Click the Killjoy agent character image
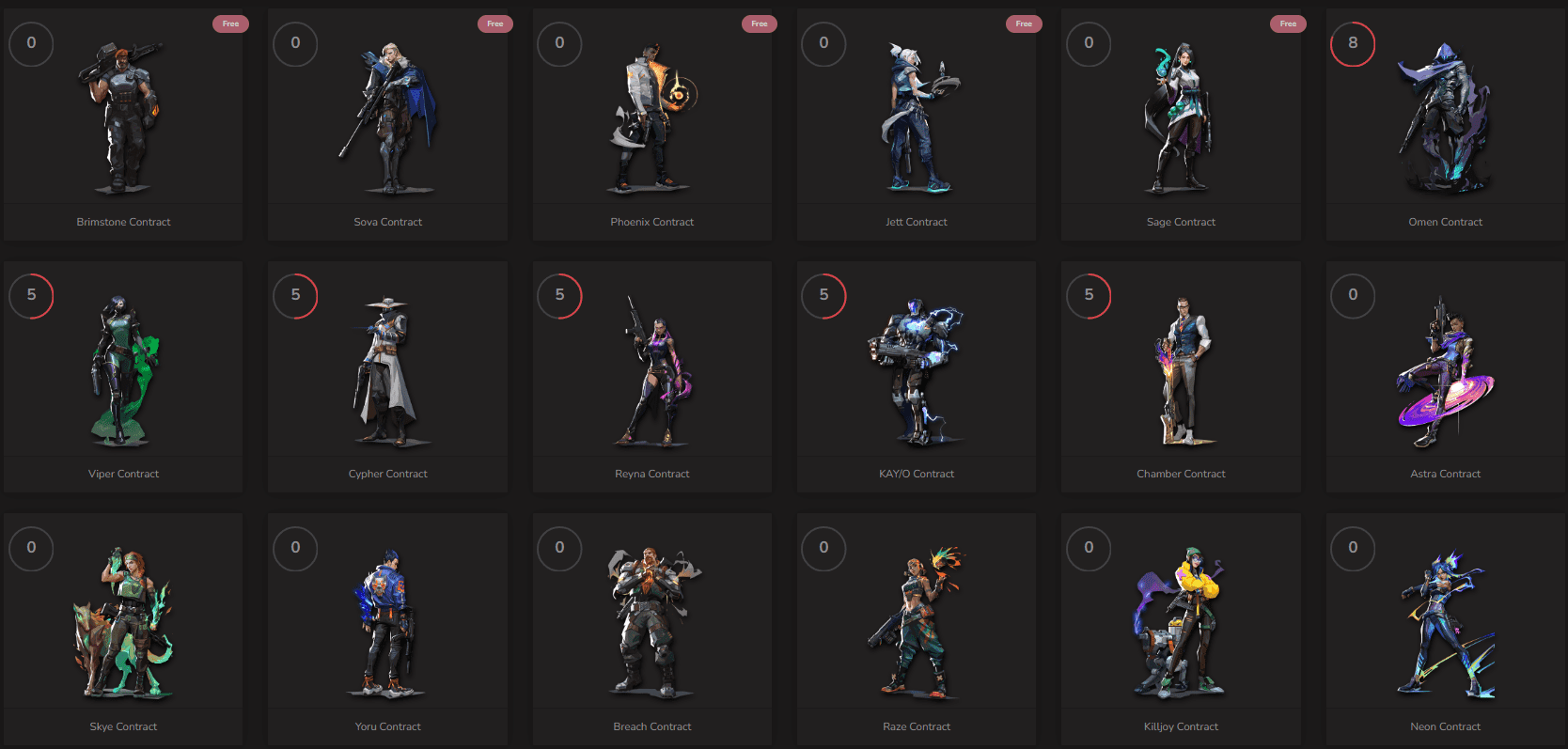 point(1181,622)
